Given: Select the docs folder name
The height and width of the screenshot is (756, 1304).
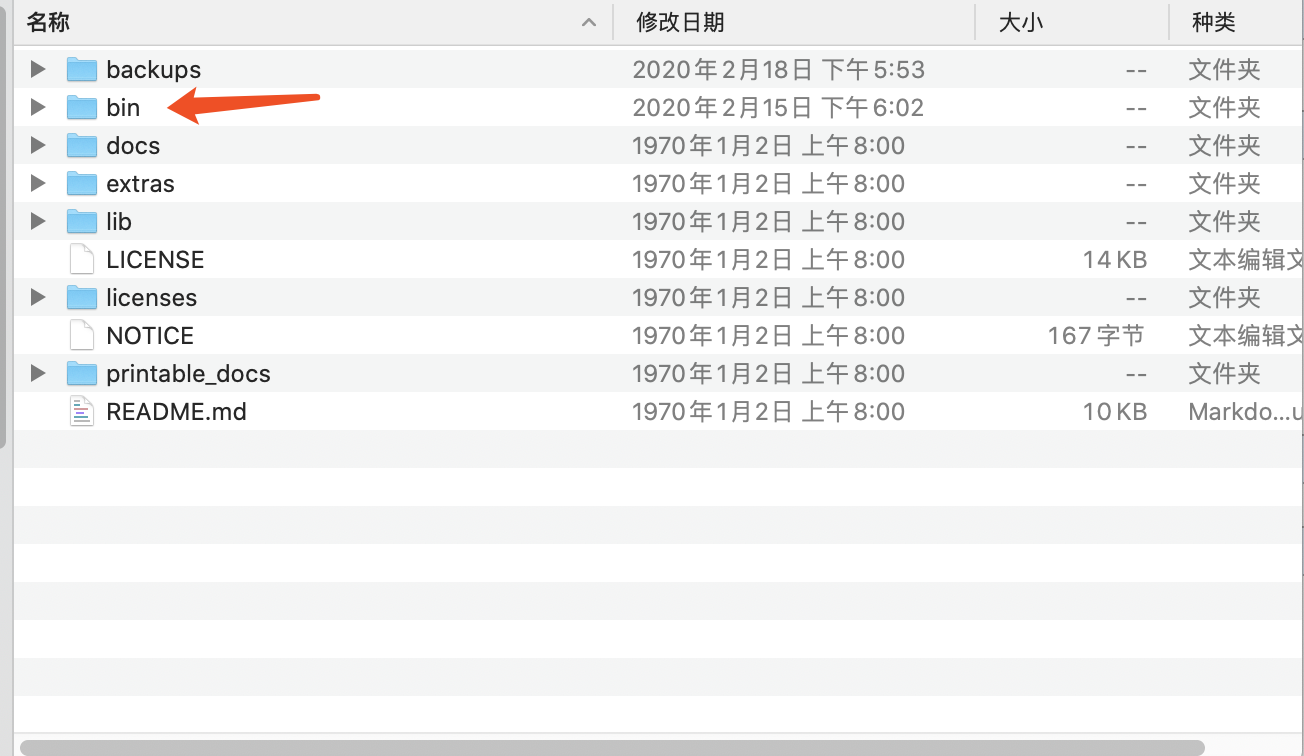Looking at the screenshot, I should (133, 145).
